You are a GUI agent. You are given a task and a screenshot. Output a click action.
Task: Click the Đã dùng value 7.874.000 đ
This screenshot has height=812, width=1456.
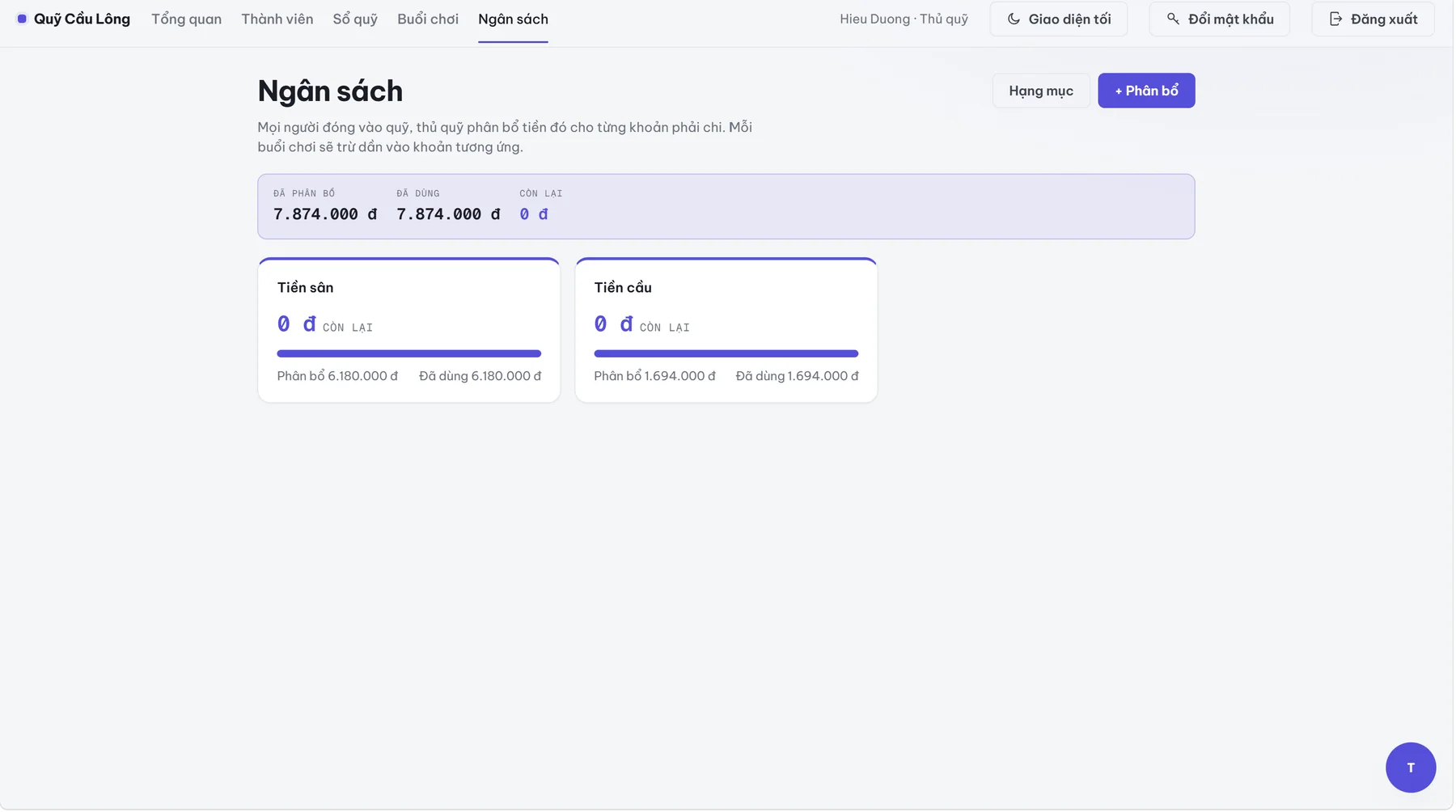448,214
